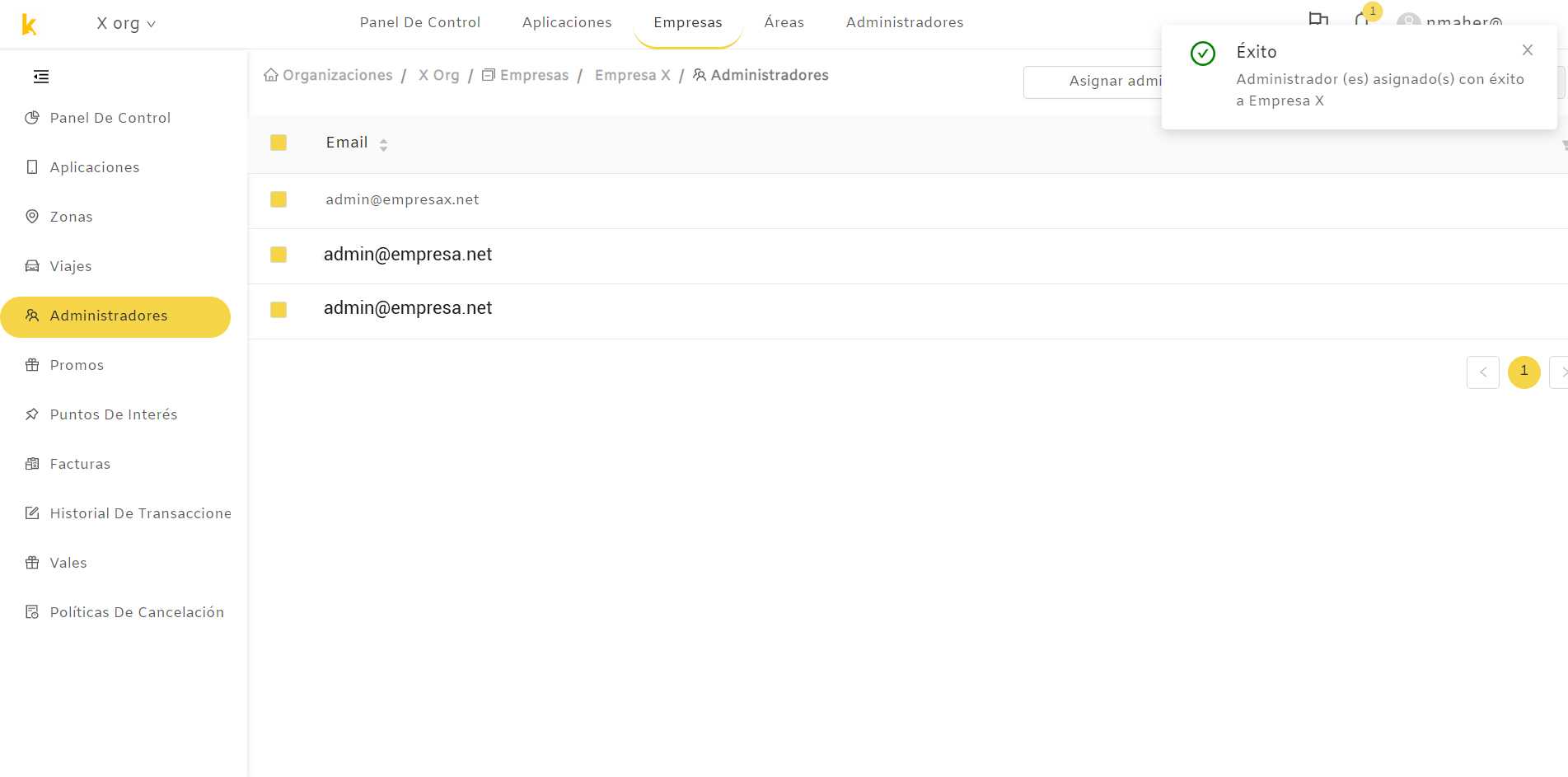Click the home icon in breadcrumb
This screenshot has height=777, width=1568.
271,75
